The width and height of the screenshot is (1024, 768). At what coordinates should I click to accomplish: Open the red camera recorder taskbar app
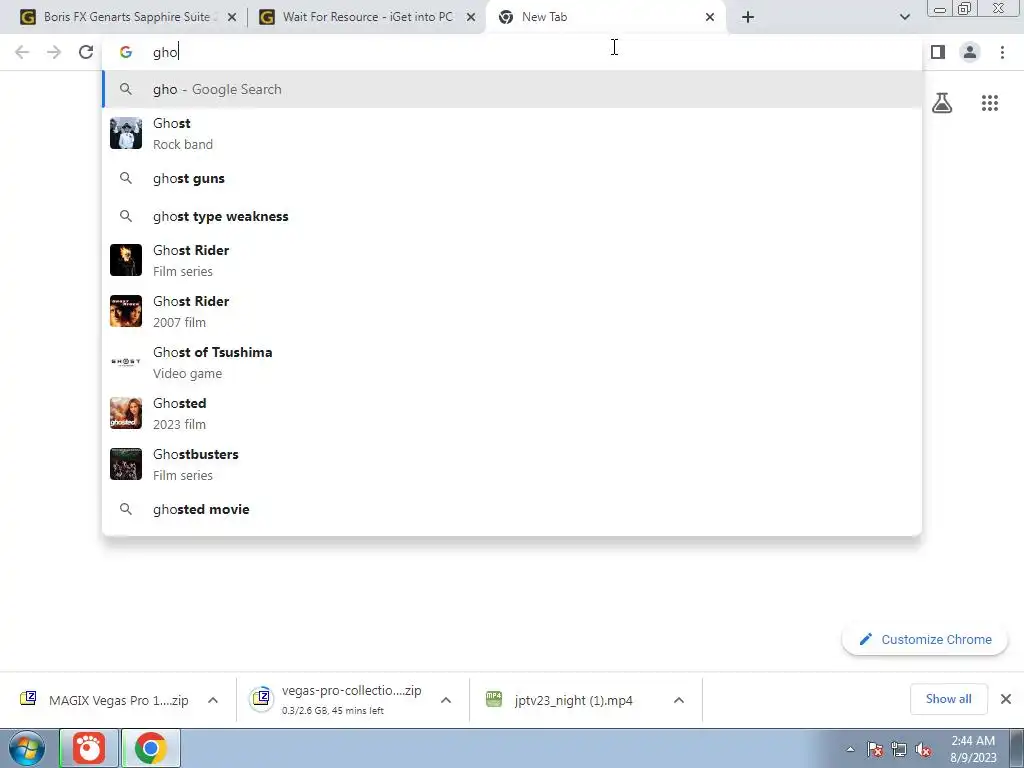click(89, 748)
